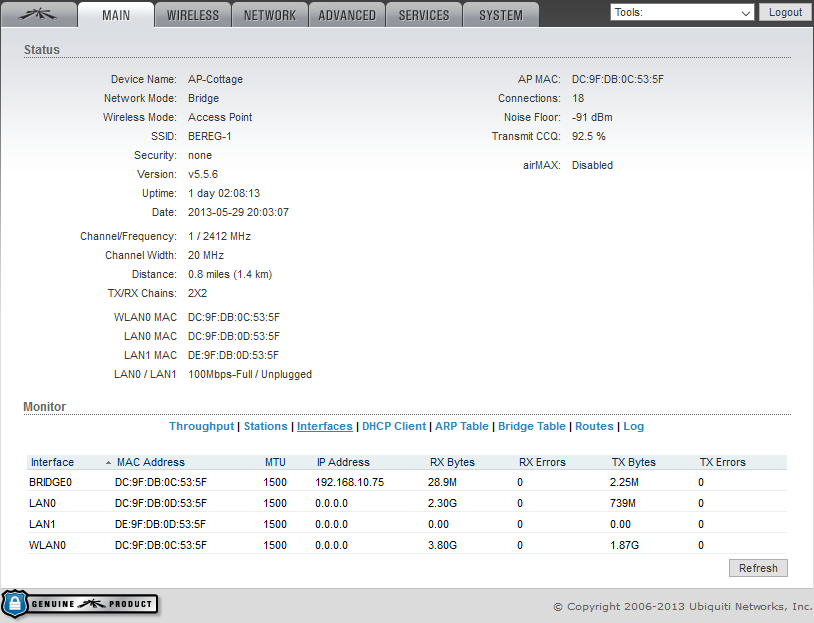Select the BRIDGE0 interface row
Image resolution: width=814 pixels, height=623 pixels.
[407, 482]
